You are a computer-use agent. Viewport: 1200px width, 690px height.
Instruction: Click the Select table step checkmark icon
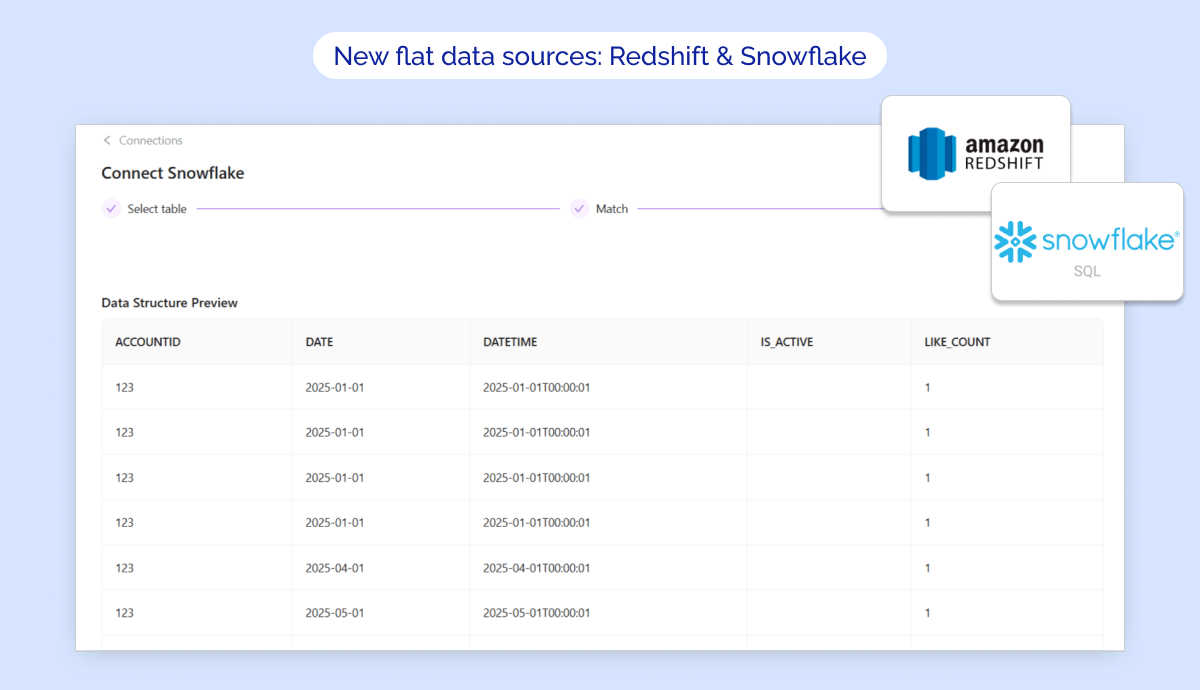tap(111, 209)
